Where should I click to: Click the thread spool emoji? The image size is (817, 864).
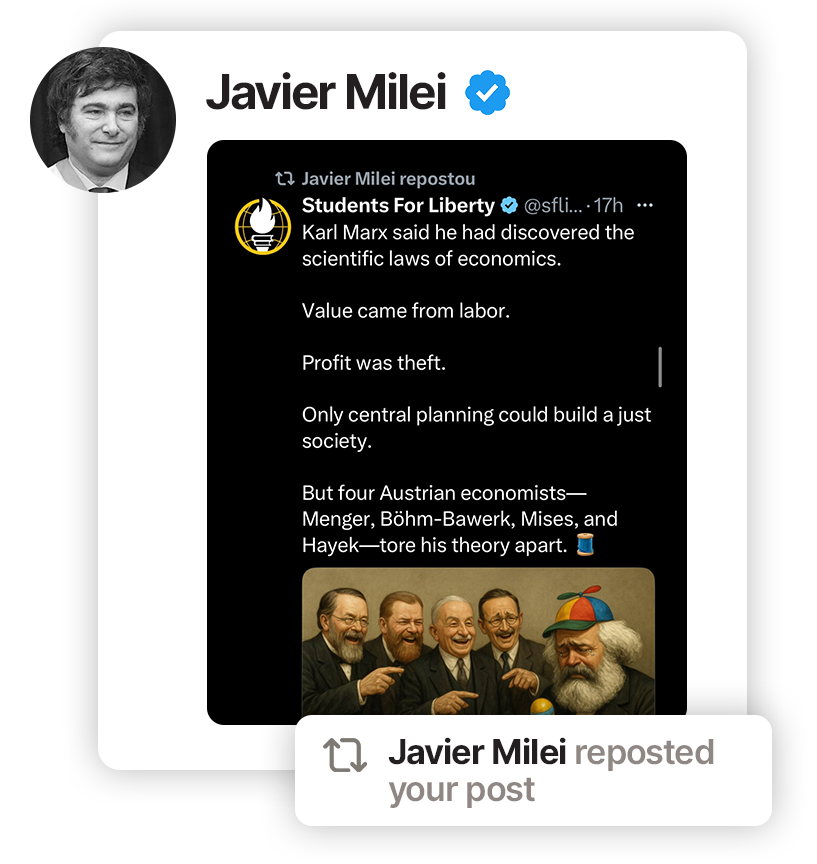click(x=585, y=544)
